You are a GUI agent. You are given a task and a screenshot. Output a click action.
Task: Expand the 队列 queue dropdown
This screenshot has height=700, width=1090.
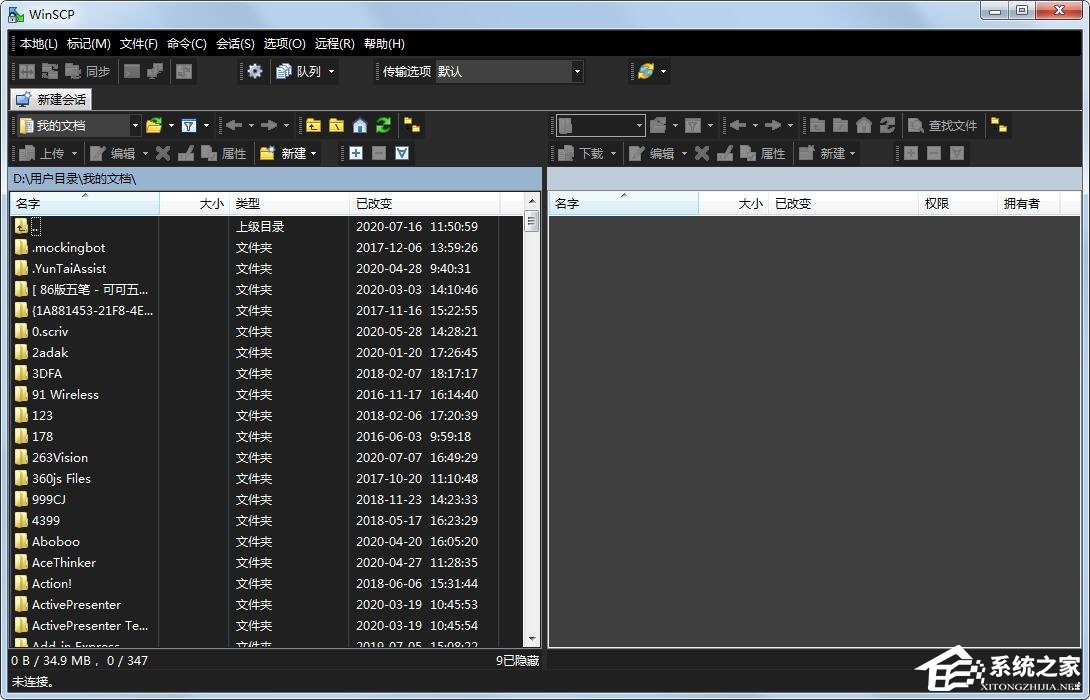click(331, 71)
